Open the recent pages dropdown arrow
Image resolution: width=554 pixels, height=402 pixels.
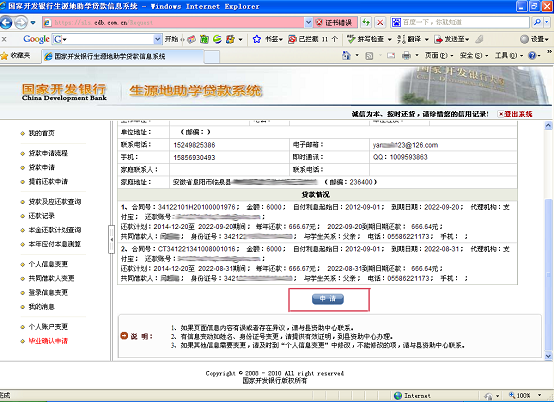(33, 23)
